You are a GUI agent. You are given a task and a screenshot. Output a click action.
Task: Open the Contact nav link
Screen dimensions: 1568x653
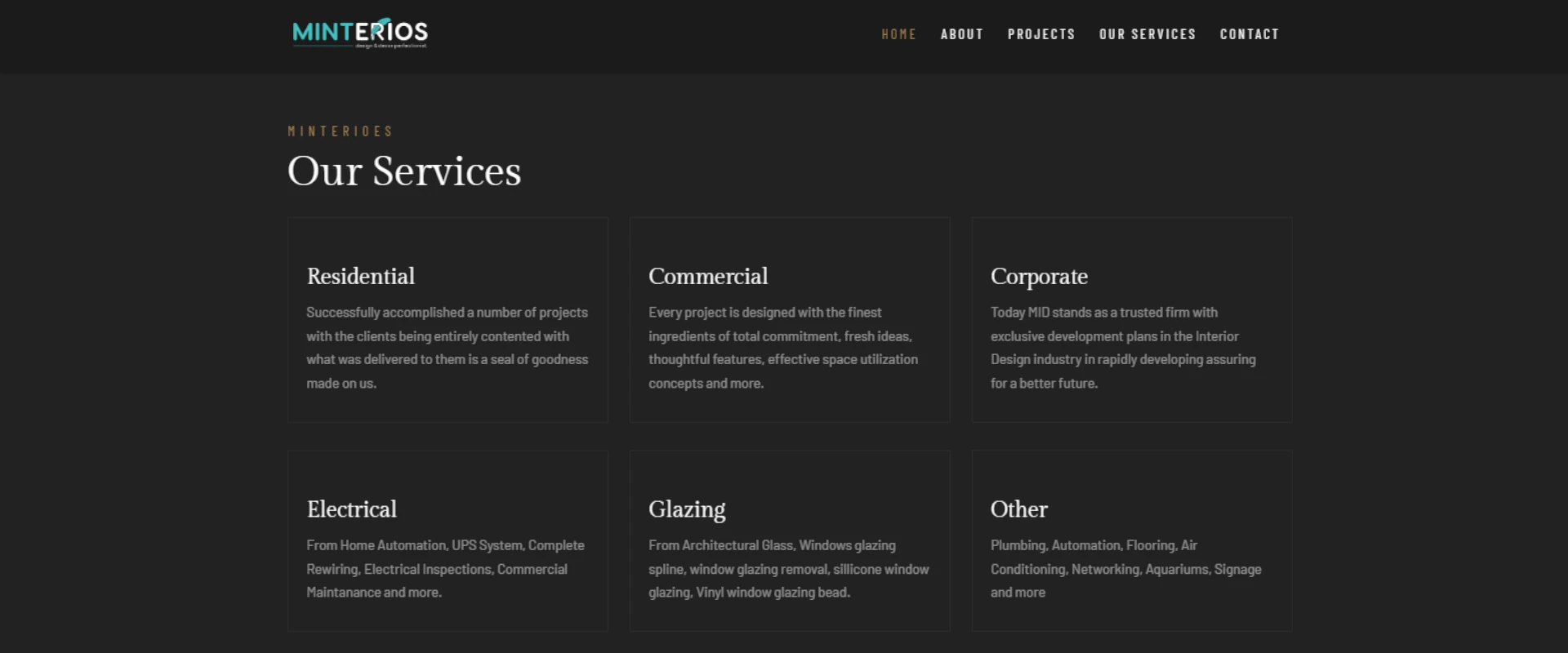click(x=1249, y=34)
